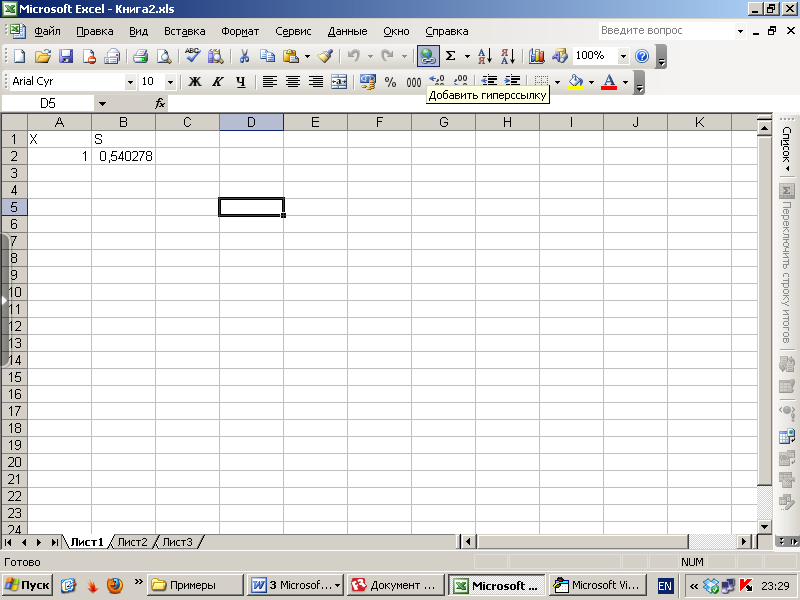Viewport: 800px width, 600px height.
Task: Open the Список dropdown in side panel
Action: pyautogui.click(x=787, y=149)
